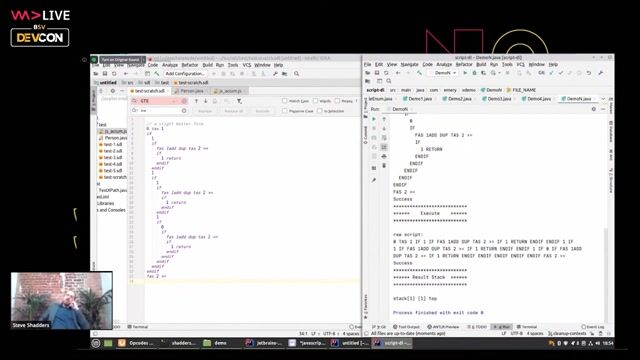Open Run panel gear settings
This screenshot has width=640, height=360.
click(593, 109)
